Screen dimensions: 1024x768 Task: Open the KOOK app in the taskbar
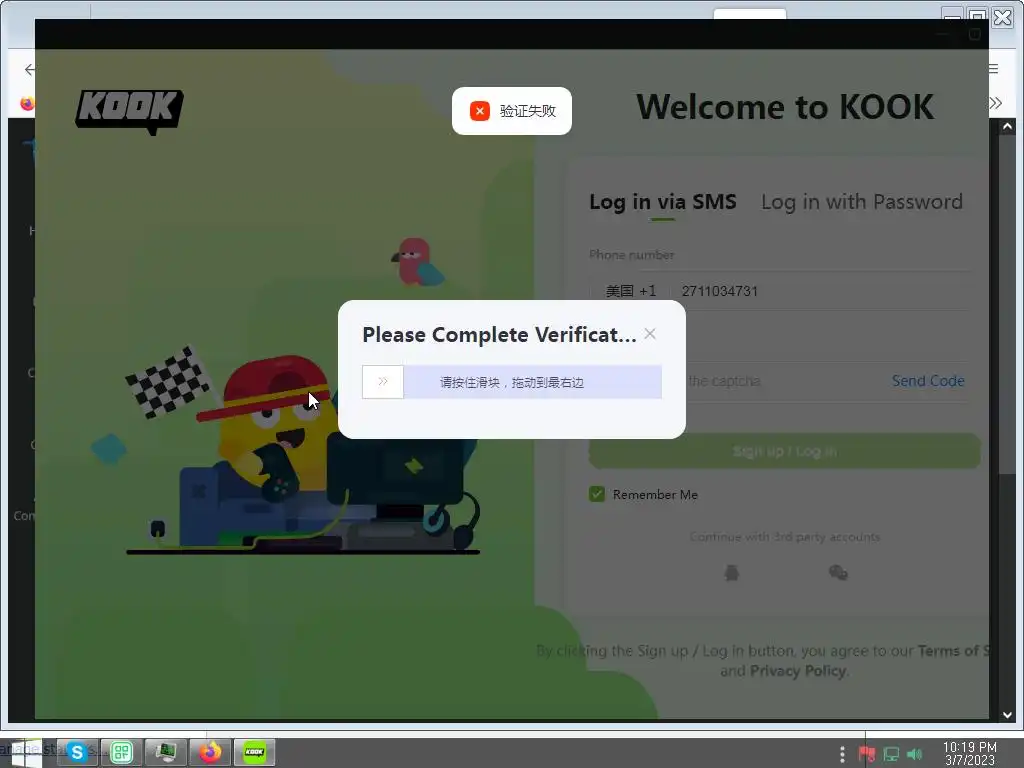(255, 752)
